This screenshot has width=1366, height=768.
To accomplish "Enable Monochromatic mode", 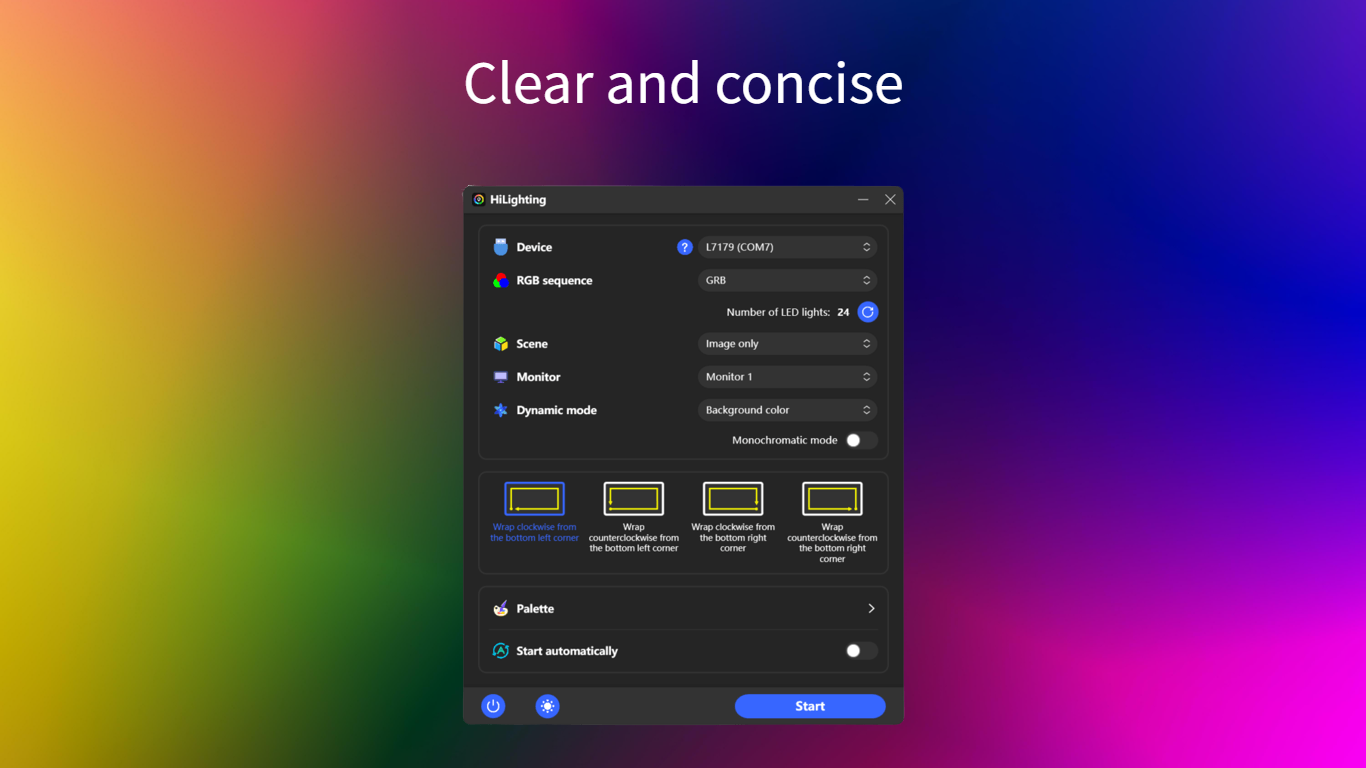I will (x=858, y=440).
